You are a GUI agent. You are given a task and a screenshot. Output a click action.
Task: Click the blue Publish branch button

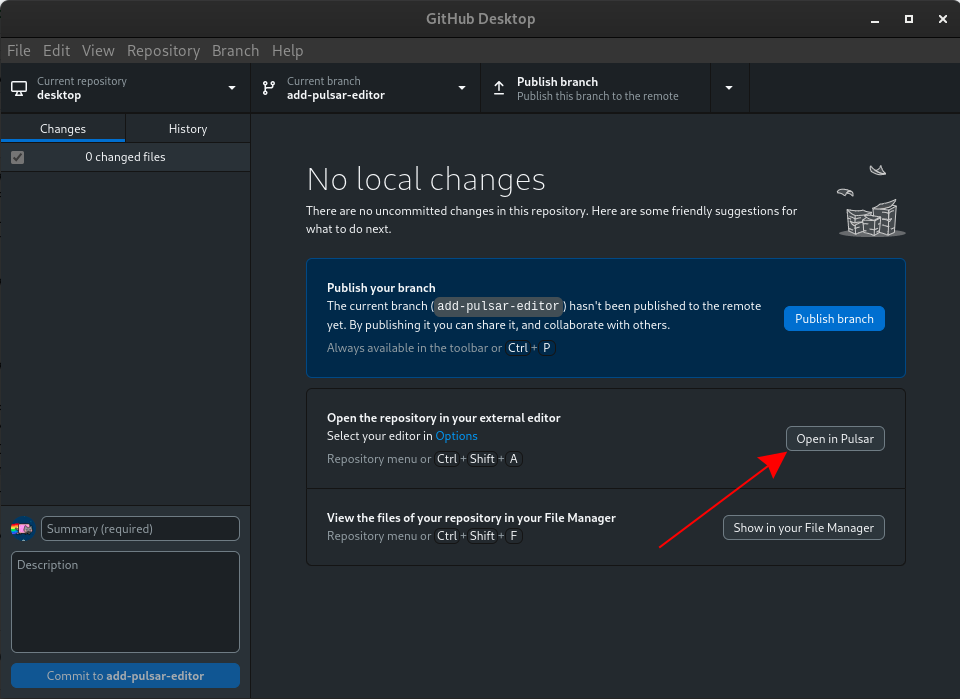834,318
